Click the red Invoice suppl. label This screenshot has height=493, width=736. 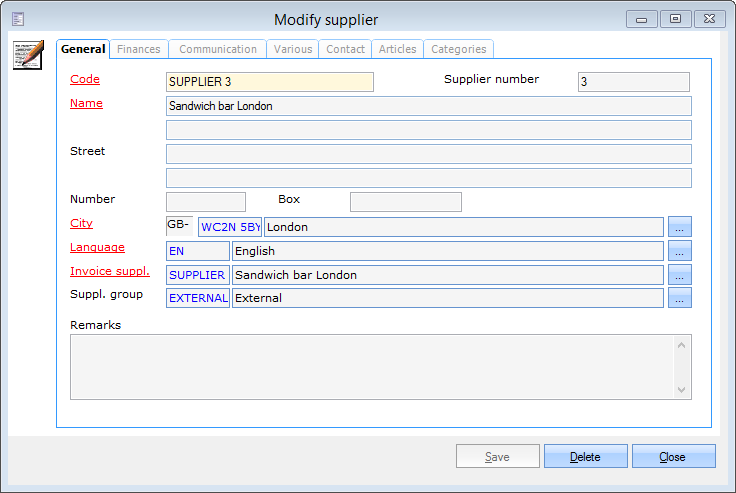click(109, 271)
